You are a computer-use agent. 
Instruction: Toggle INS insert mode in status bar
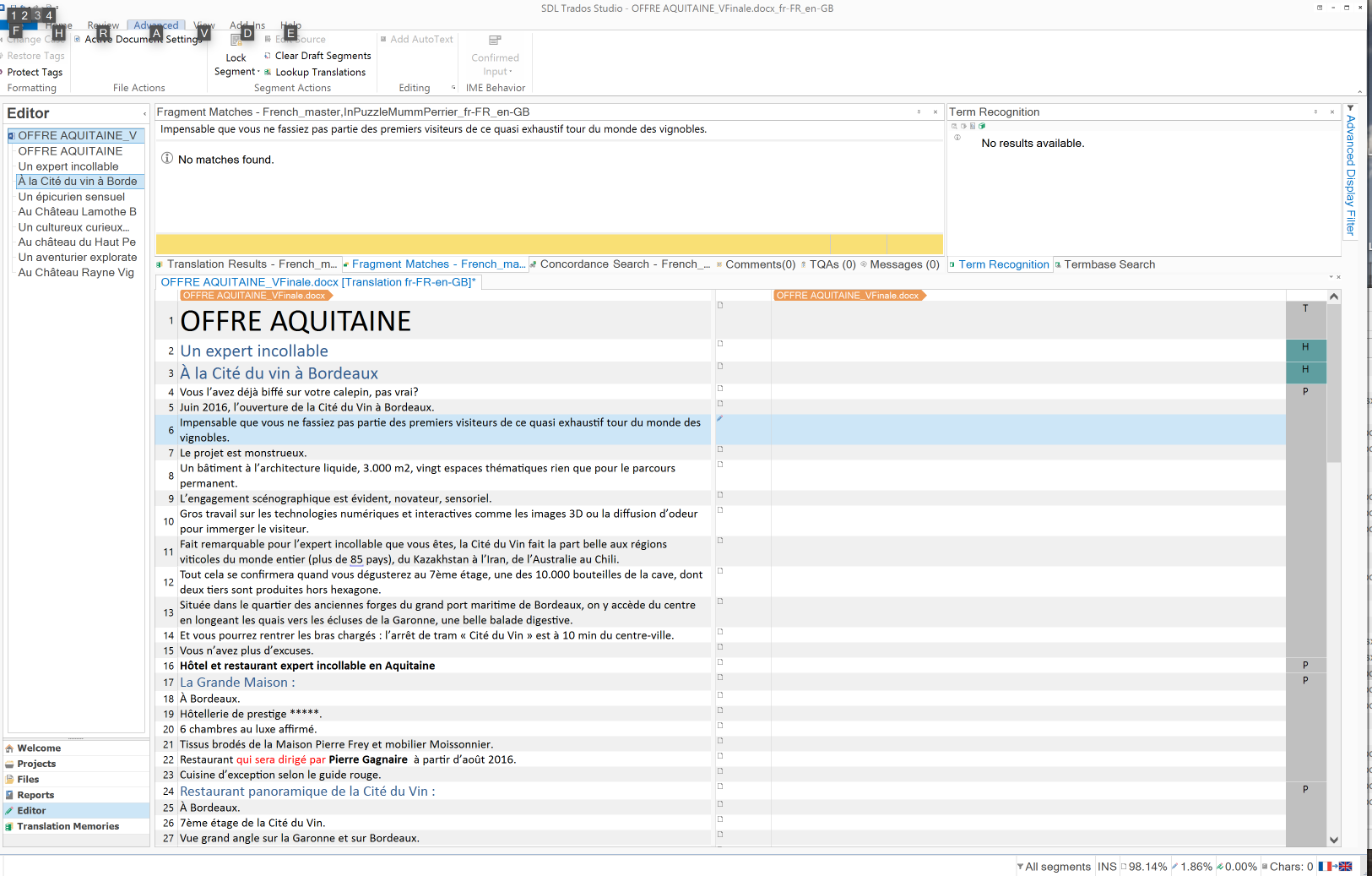(1107, 867)
